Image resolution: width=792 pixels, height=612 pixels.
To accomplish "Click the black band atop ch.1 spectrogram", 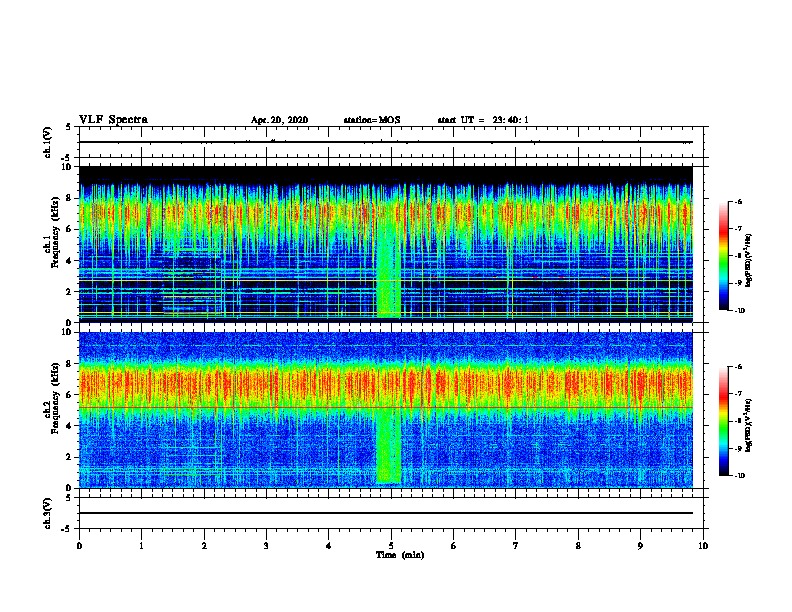I will [386, 175].
